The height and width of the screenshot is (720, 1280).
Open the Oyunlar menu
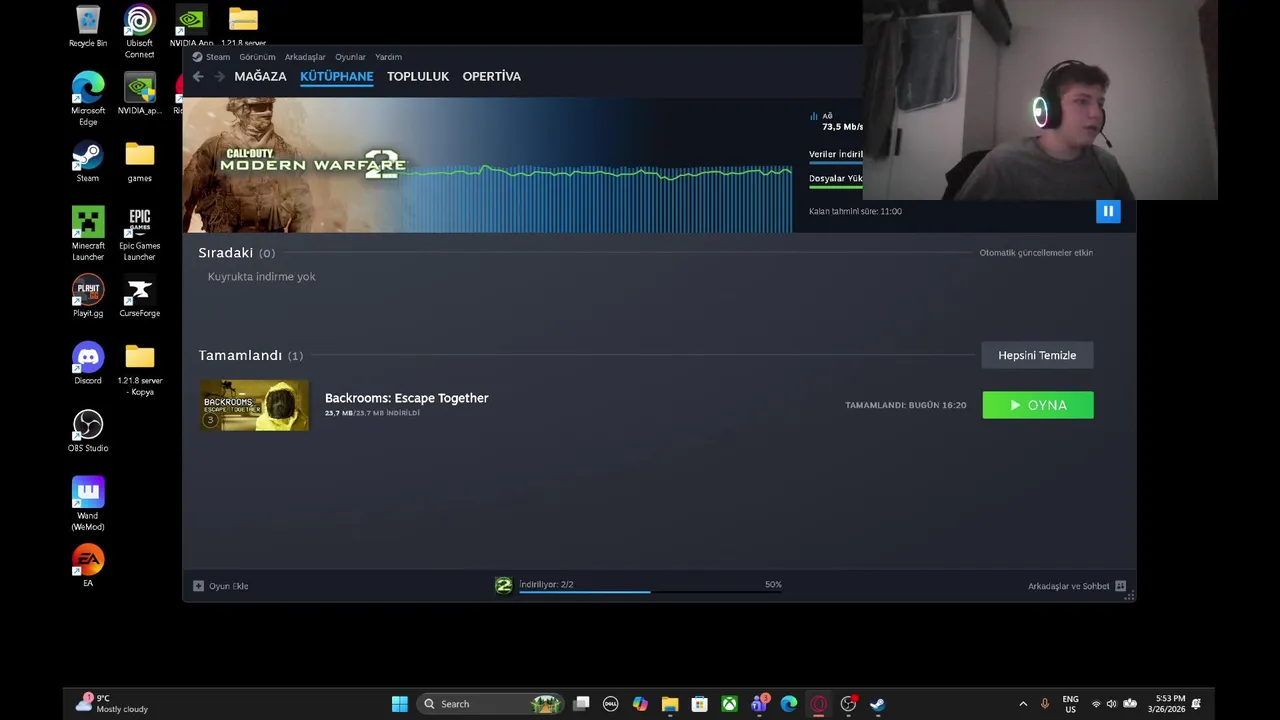pyautogui.click(x=350, y=57)
